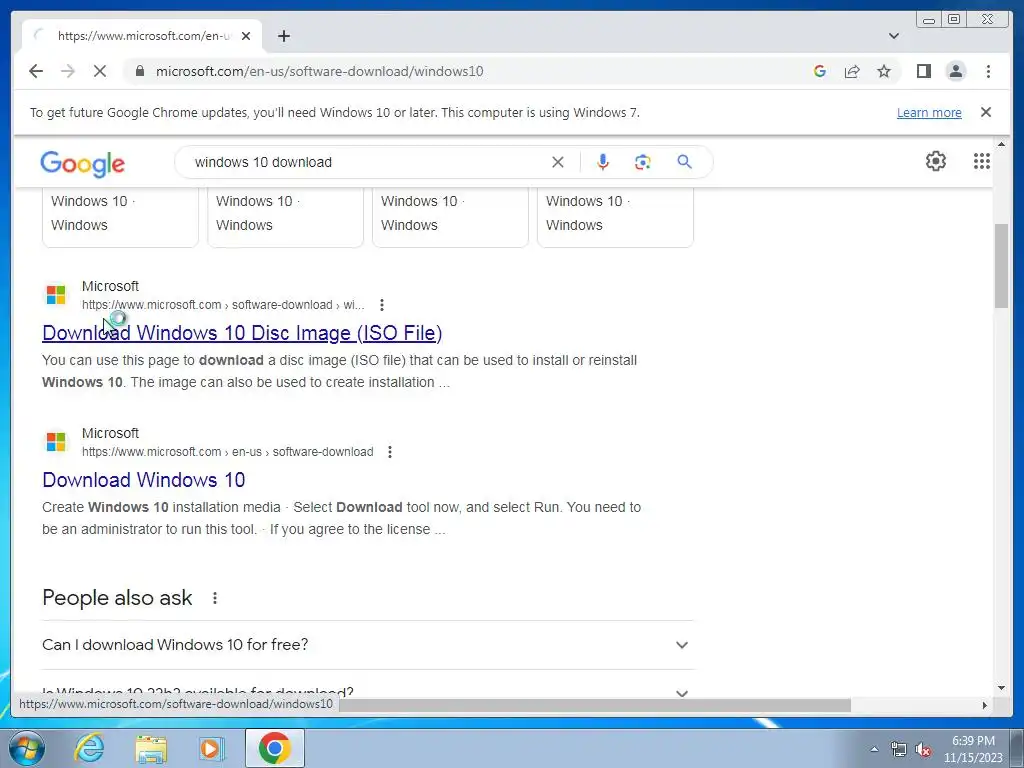The width and height of the screenshot is (1024, 768).
Task: Launch Internet Explorer from the taskbar
Action: [89, 748]
